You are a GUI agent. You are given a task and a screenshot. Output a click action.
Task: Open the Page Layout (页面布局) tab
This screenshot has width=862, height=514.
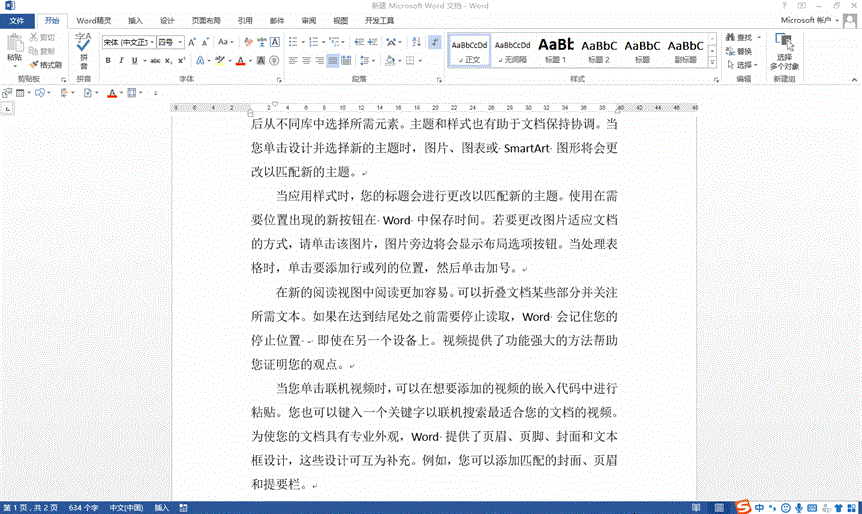pos(206,20)
